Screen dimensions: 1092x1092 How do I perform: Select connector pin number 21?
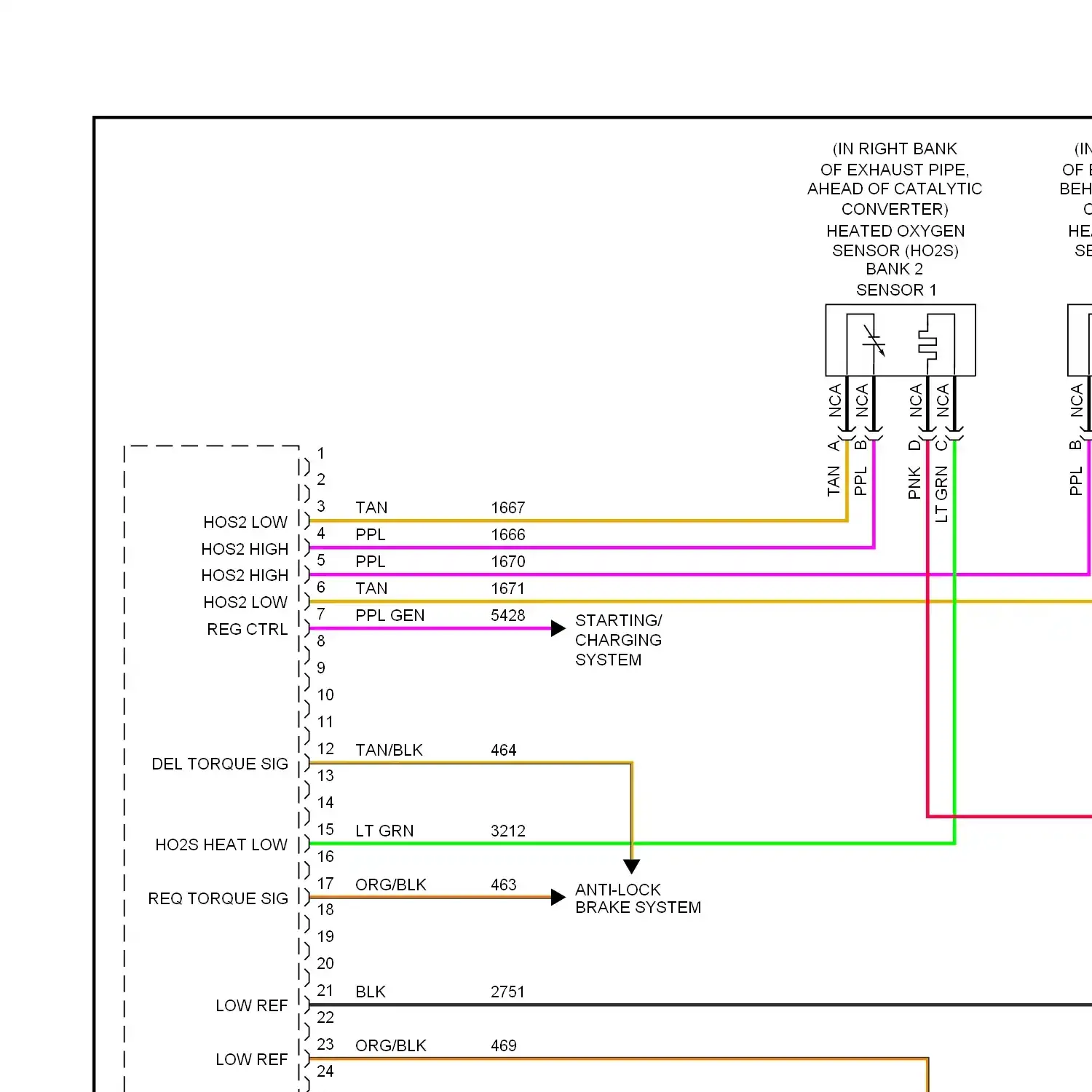click(x=325, y=991)
